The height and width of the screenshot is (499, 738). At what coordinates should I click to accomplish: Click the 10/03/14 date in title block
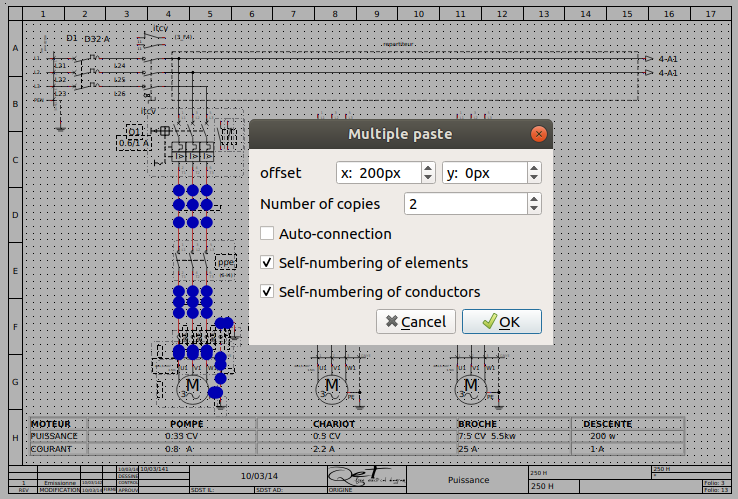(259, 476)
